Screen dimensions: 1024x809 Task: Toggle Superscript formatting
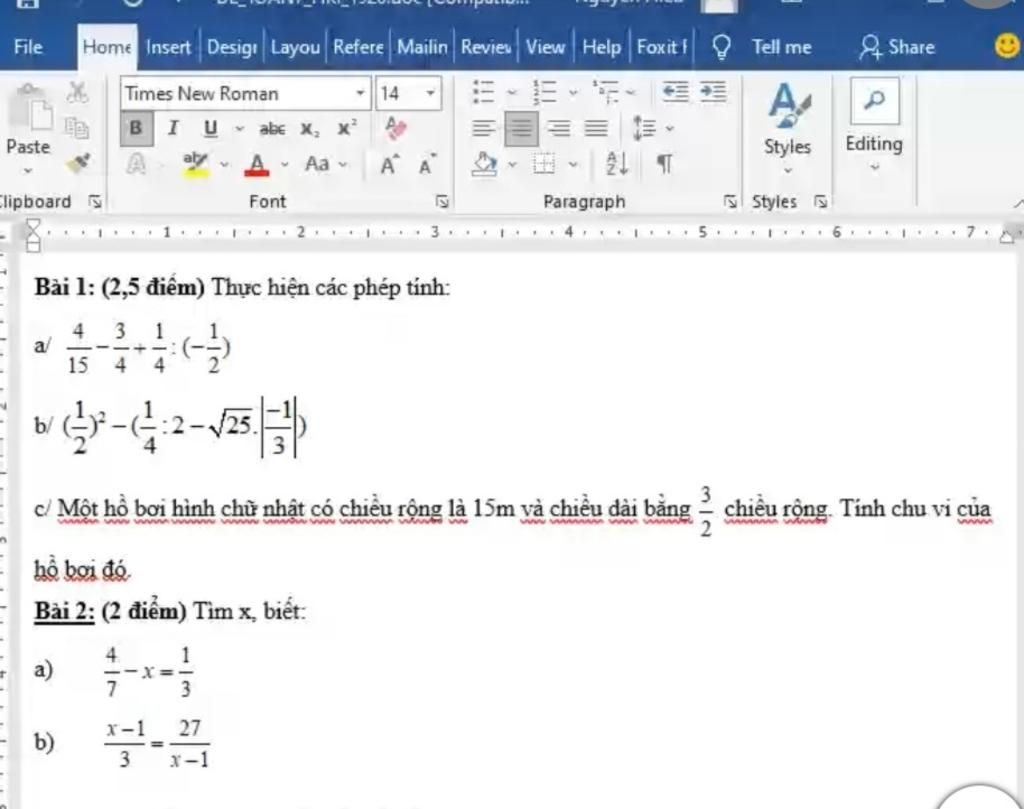[347, 128]
